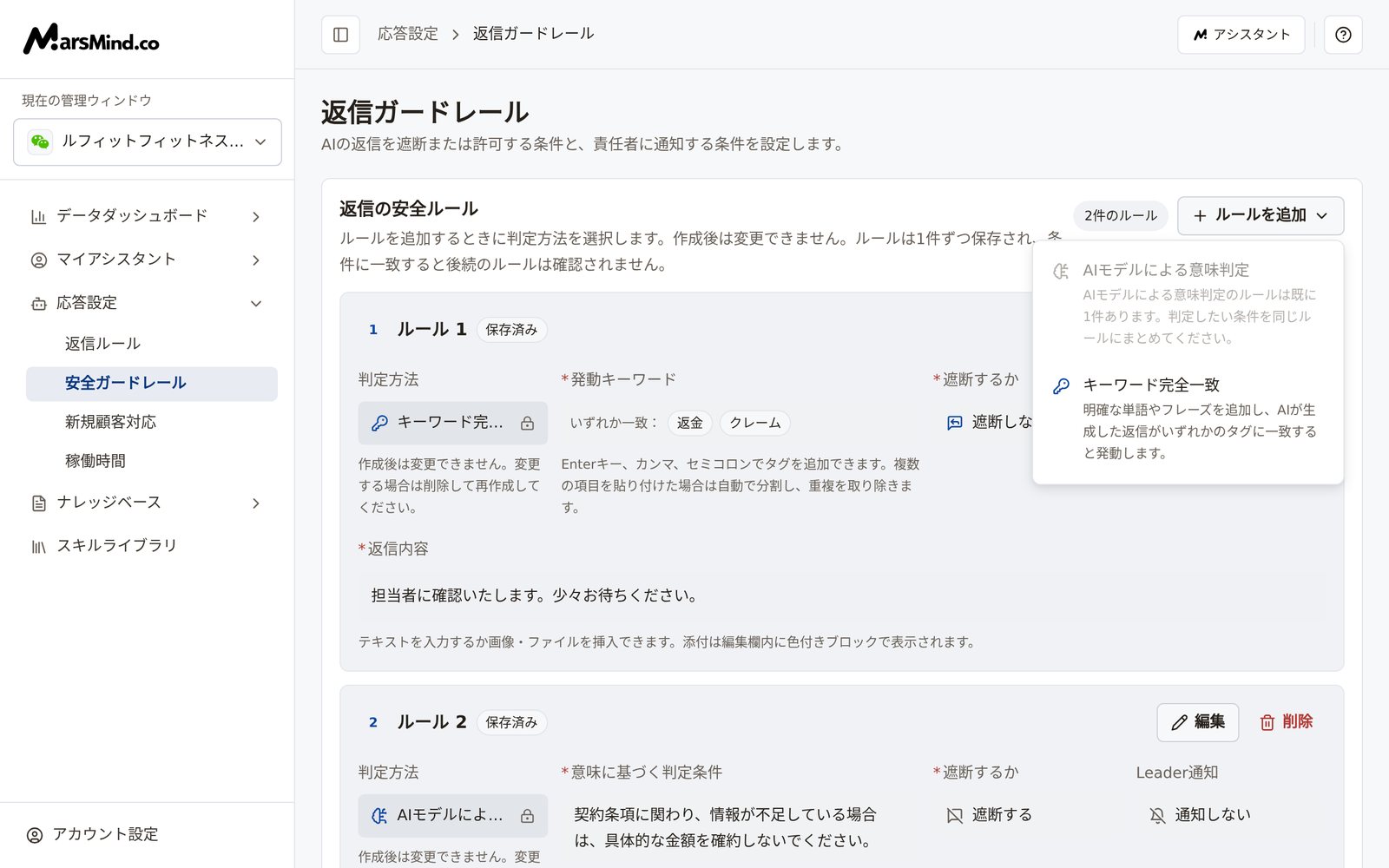The width and height of the screenshot is (1389, 868).
Task: Select キーワード完全一致 menu option
Action: pos(1188,418)
